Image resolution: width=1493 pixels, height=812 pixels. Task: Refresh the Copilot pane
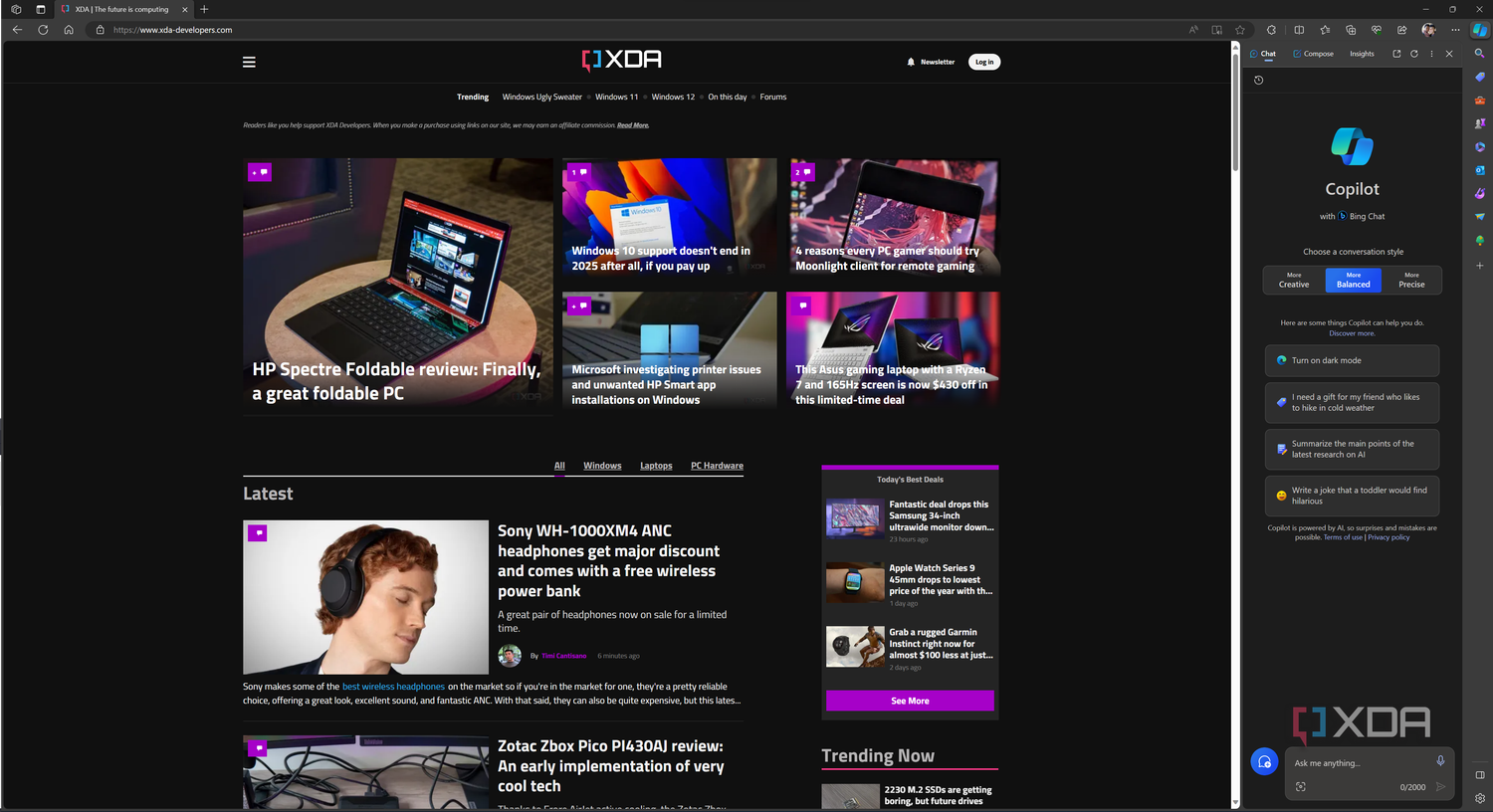coord(1414,54)
